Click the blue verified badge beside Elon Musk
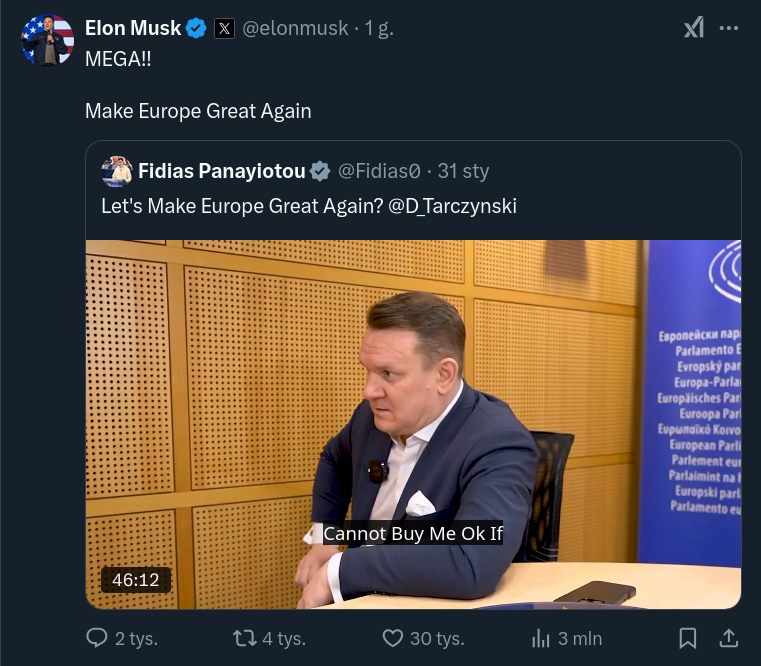761x666 pixels. [197, 29]
